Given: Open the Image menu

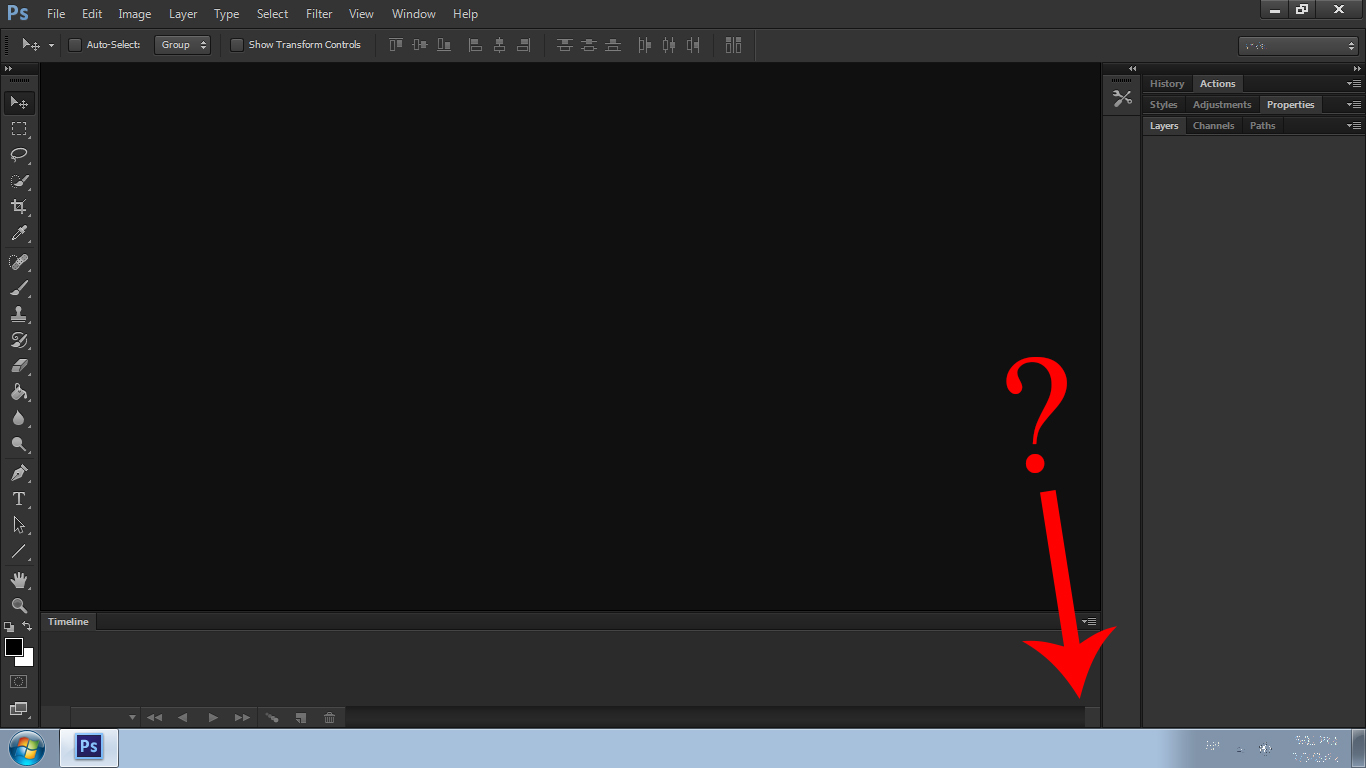Looking at the screenshot, I should click(135, 14).
